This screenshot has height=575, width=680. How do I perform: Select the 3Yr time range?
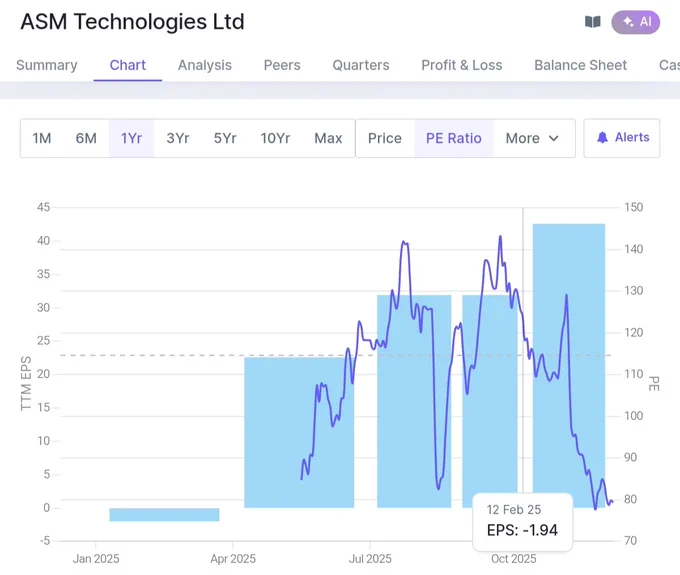(178, 138)
